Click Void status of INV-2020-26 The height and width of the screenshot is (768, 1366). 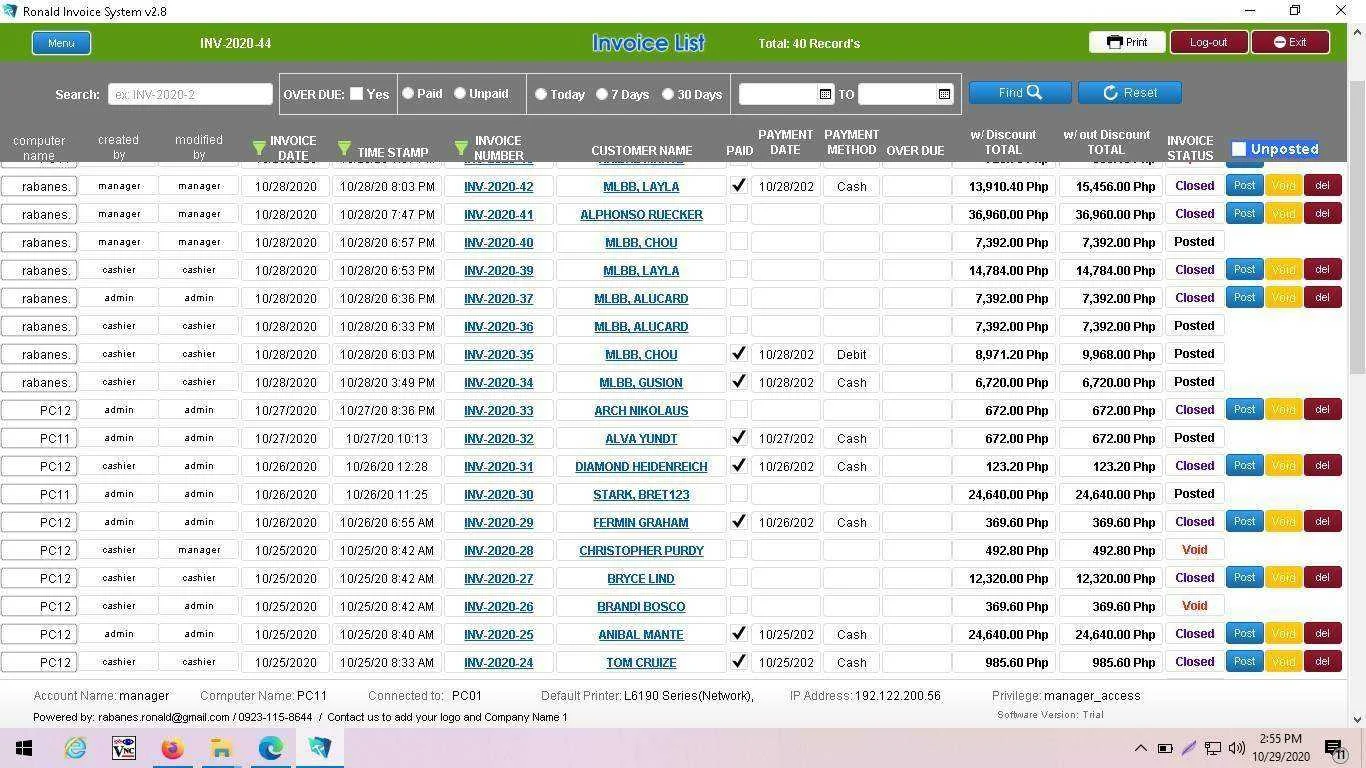click(1194, 606)
